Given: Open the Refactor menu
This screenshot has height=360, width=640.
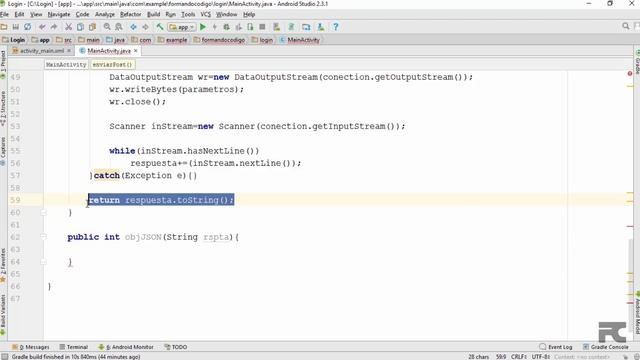Looking at the screenshot, I should (x=131, y=14).
